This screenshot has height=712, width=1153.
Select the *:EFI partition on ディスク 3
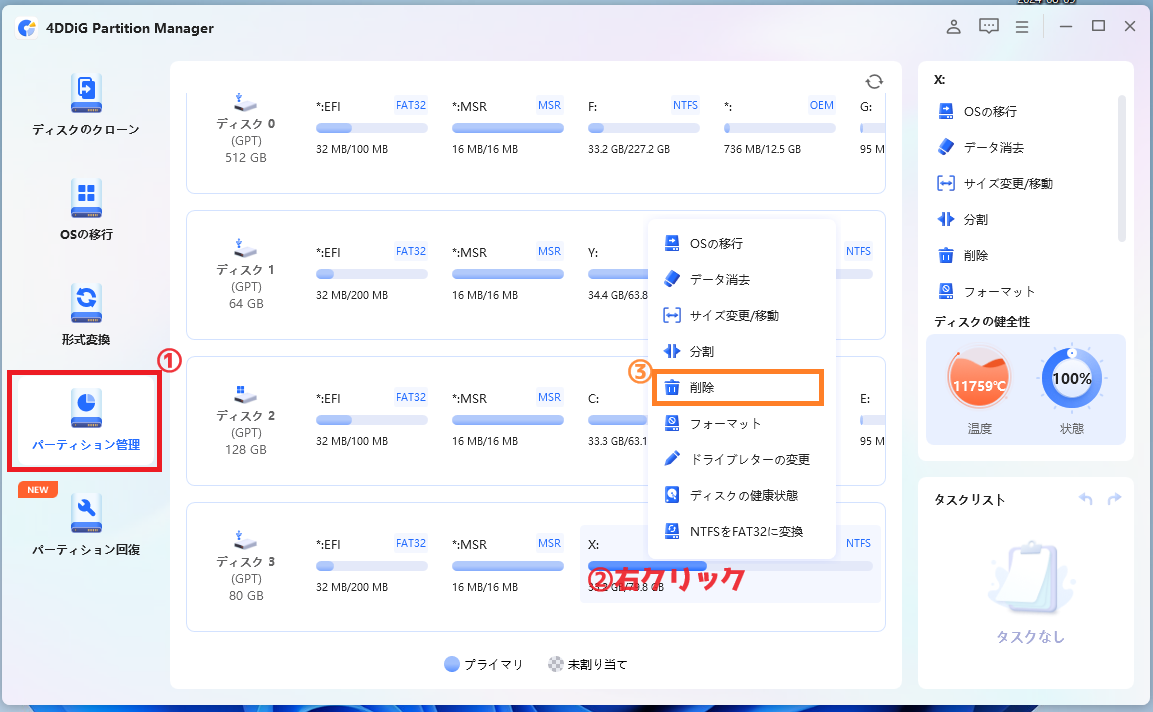pyautogui.click(x=372, y=566)
